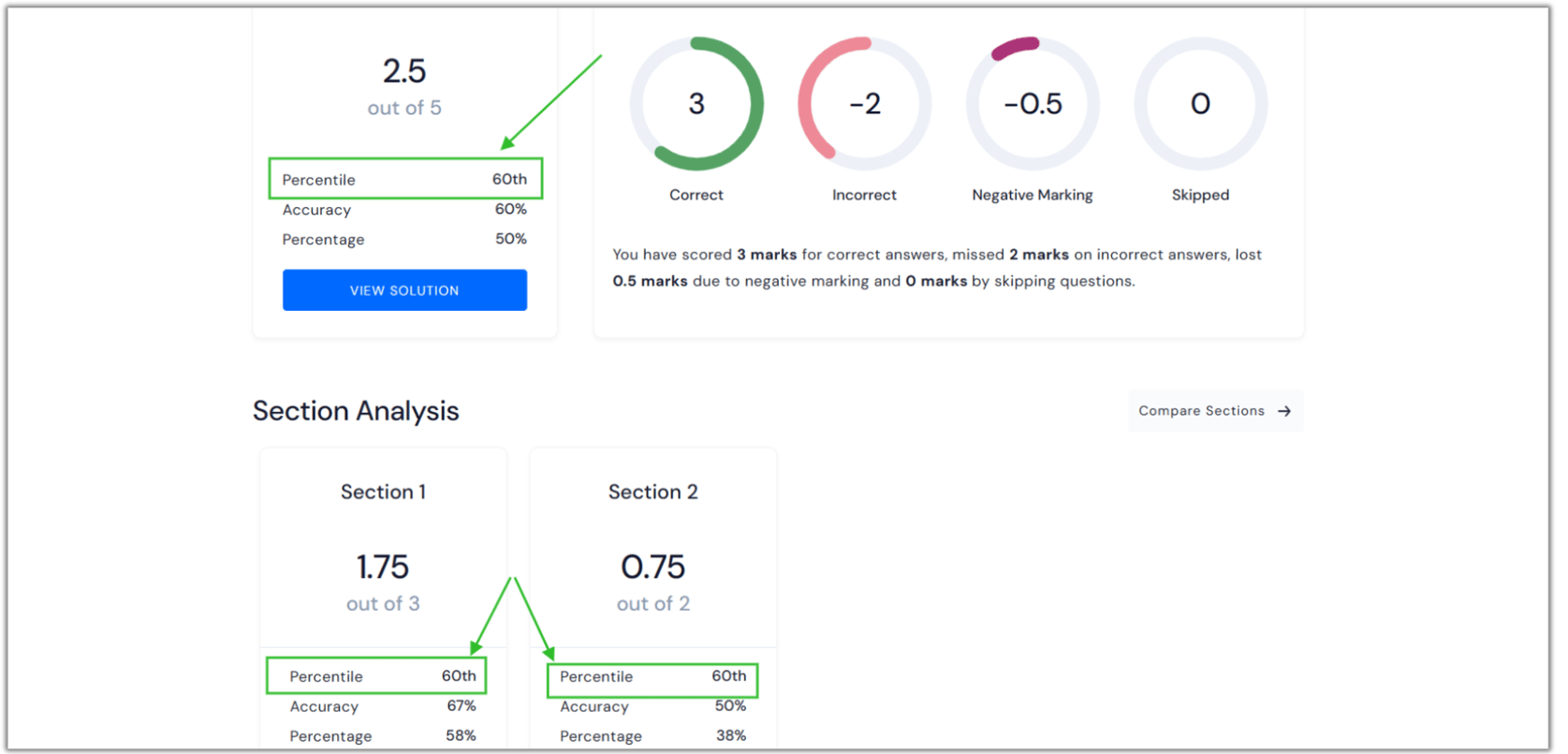Click the 'out of 3' text
The width and height of the screenshot is (1568, 754).
(x=383, y=604)
